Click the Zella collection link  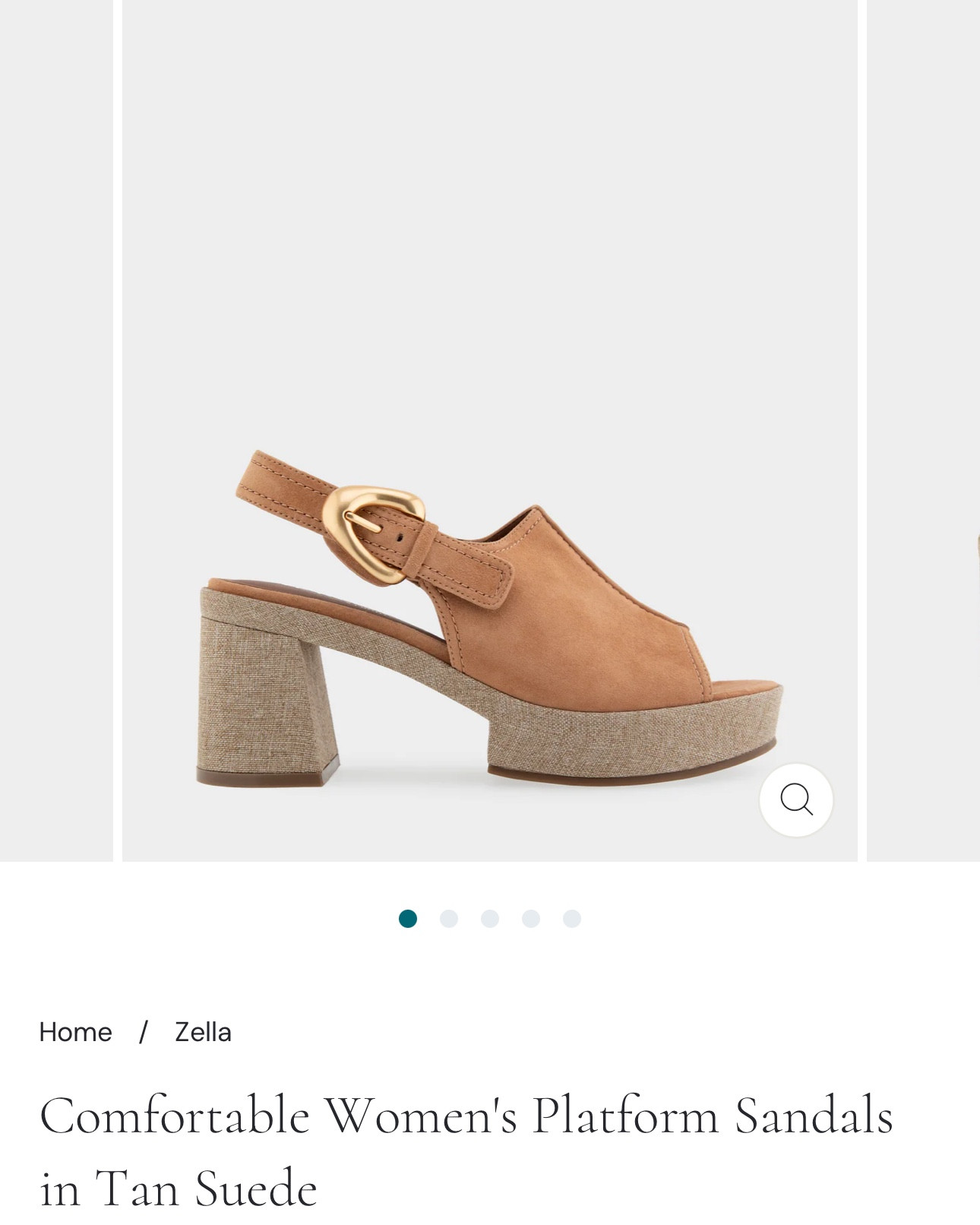(202, 1032)
